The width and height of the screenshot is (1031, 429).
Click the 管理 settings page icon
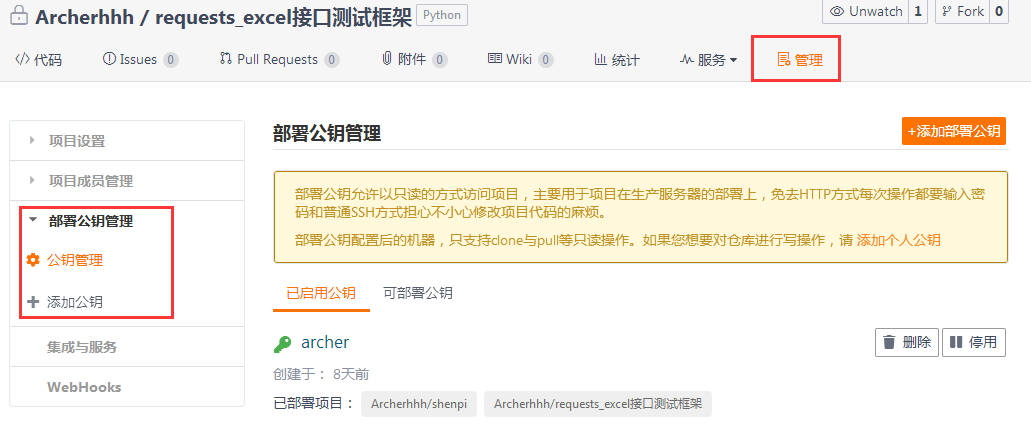click(783, 60)
